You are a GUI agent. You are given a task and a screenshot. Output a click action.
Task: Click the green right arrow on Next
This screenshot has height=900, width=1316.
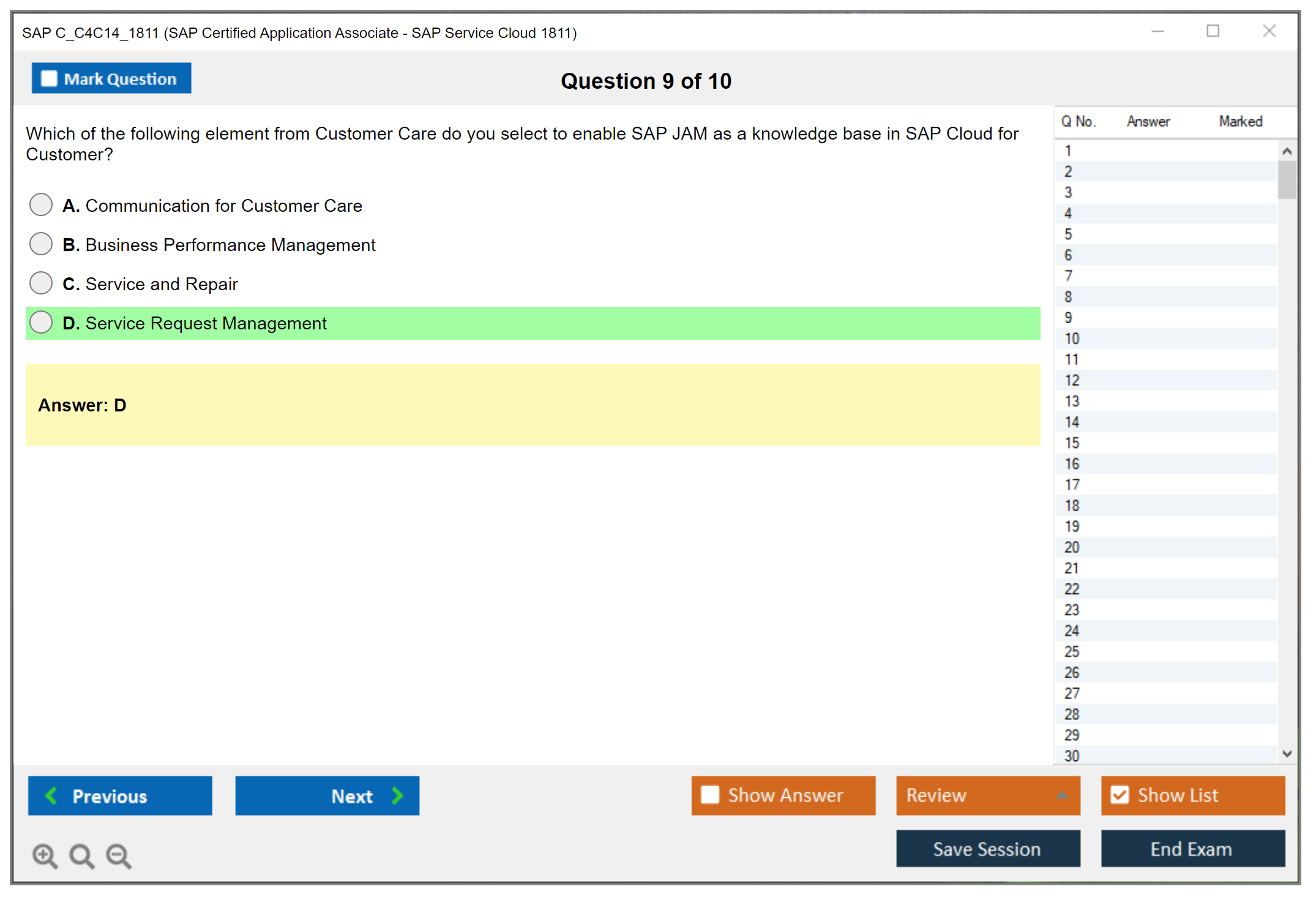point(397,795)
